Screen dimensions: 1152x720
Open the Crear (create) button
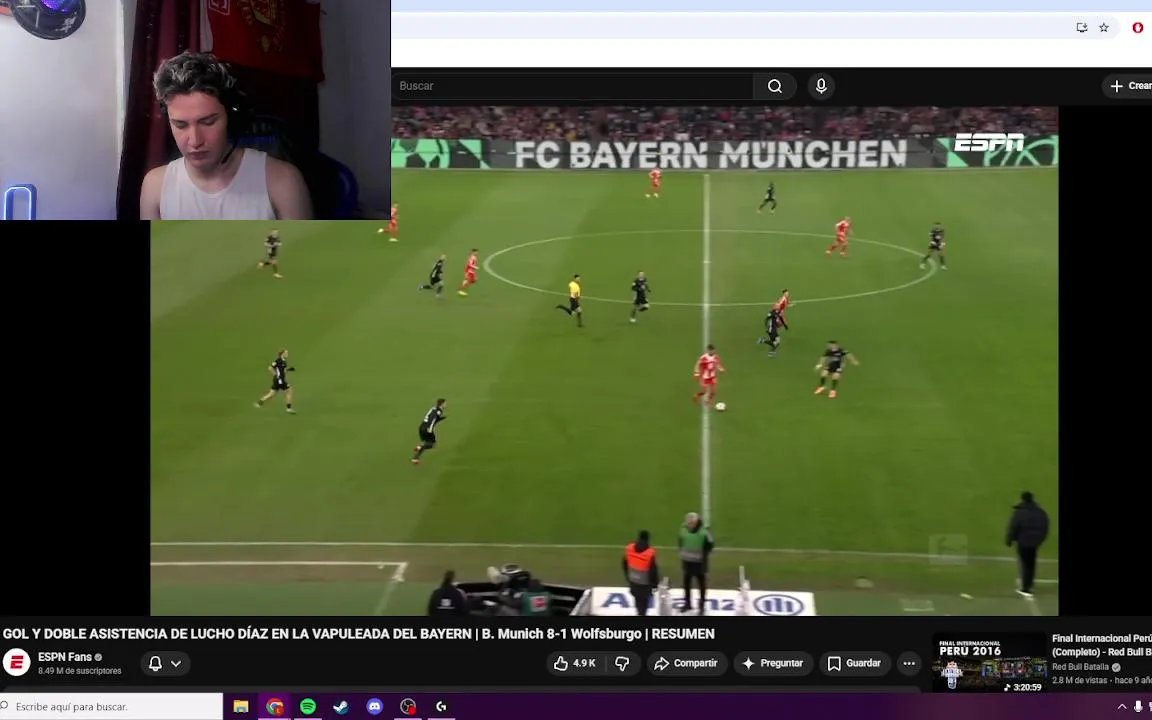(x=1129, y=86)
